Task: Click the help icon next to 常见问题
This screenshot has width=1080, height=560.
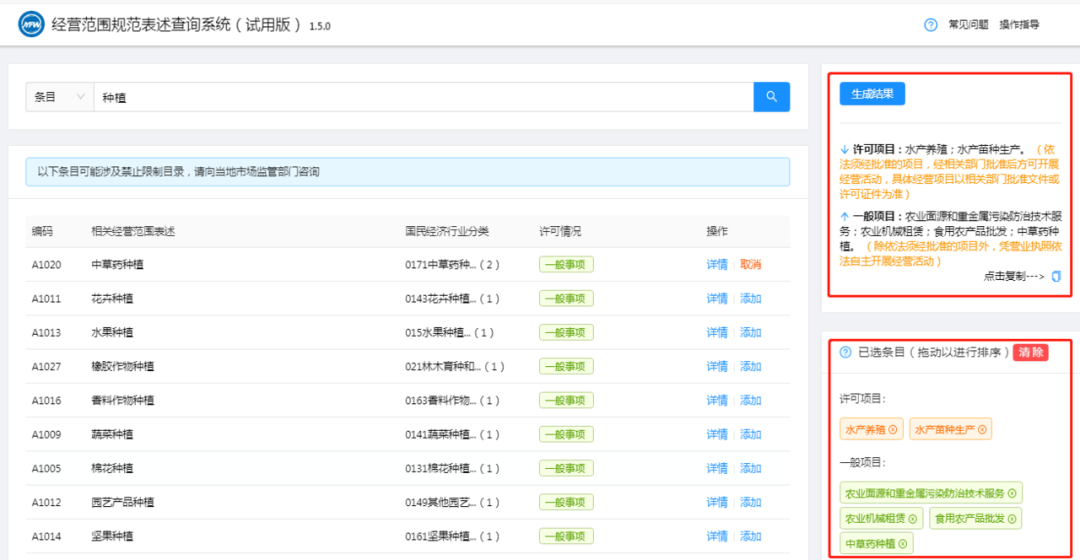Action: (930, 25)
